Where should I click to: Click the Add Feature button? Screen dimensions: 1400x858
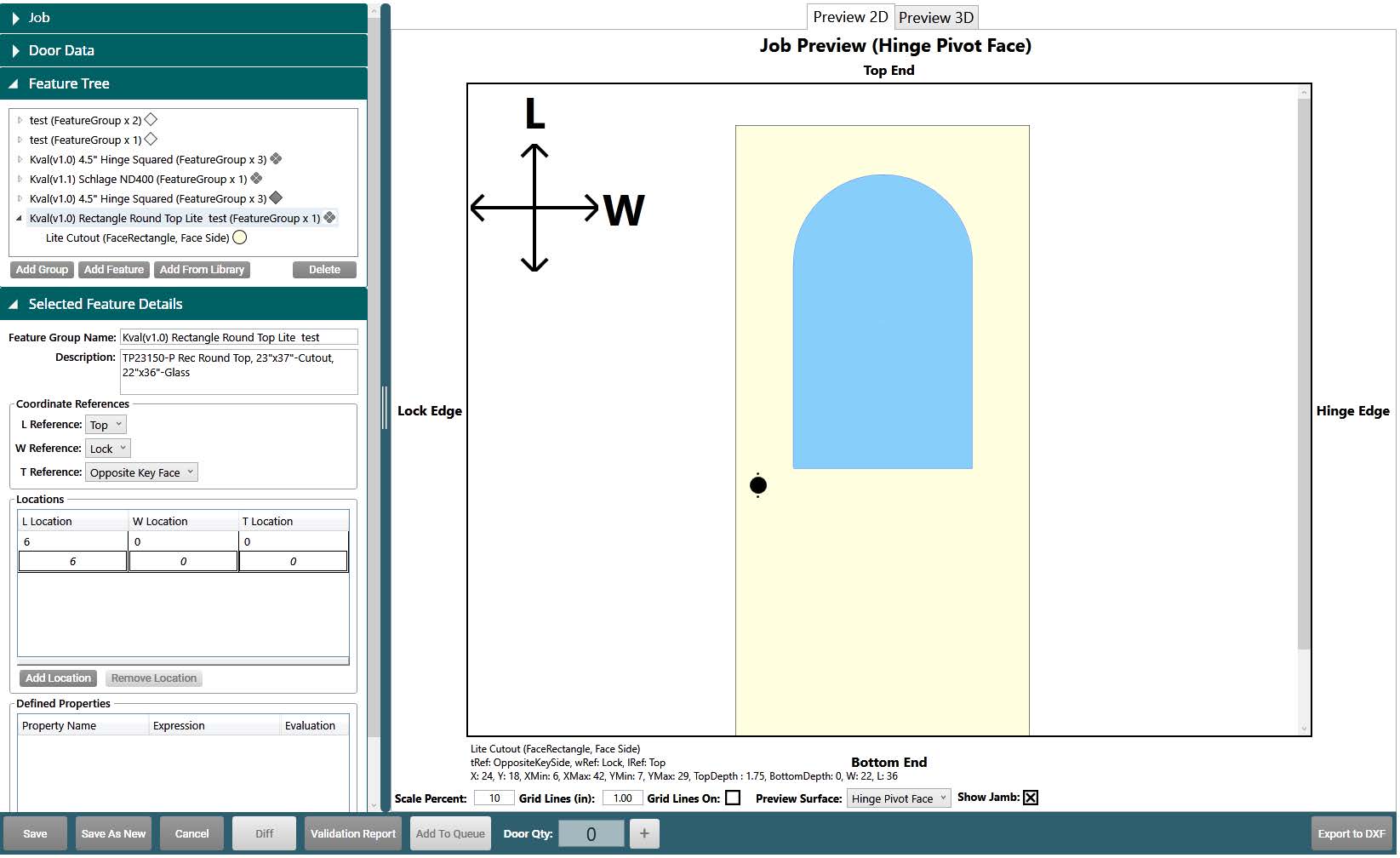point(114,270)
